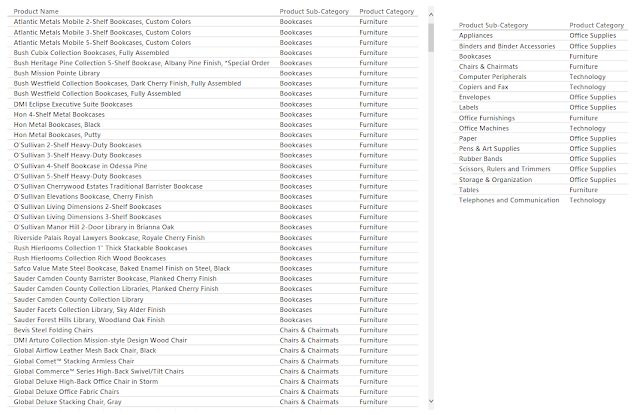The width and height of the screenshot is (640, 415).
Task: Click the scroll up arrow of the product table
Action: (x=431, y=15)
